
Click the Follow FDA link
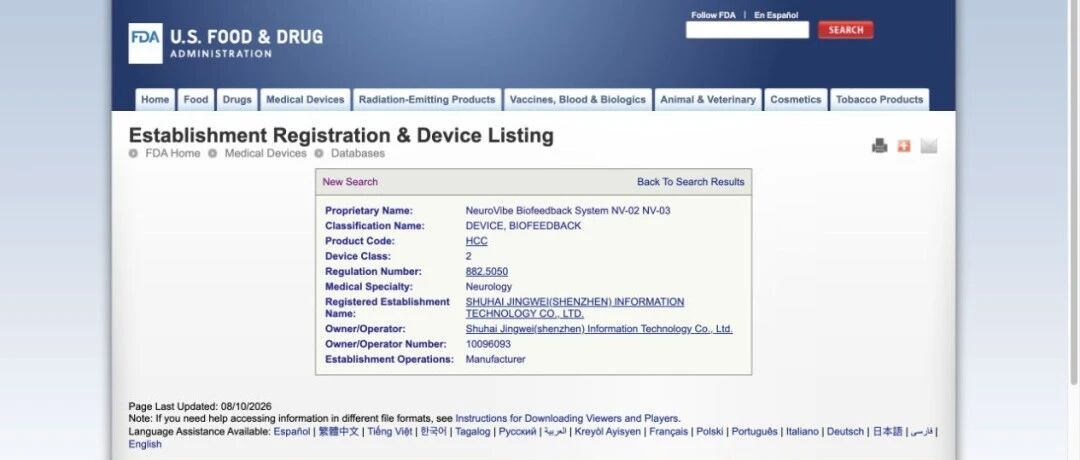pyautogui.click(x=713, y=15)
